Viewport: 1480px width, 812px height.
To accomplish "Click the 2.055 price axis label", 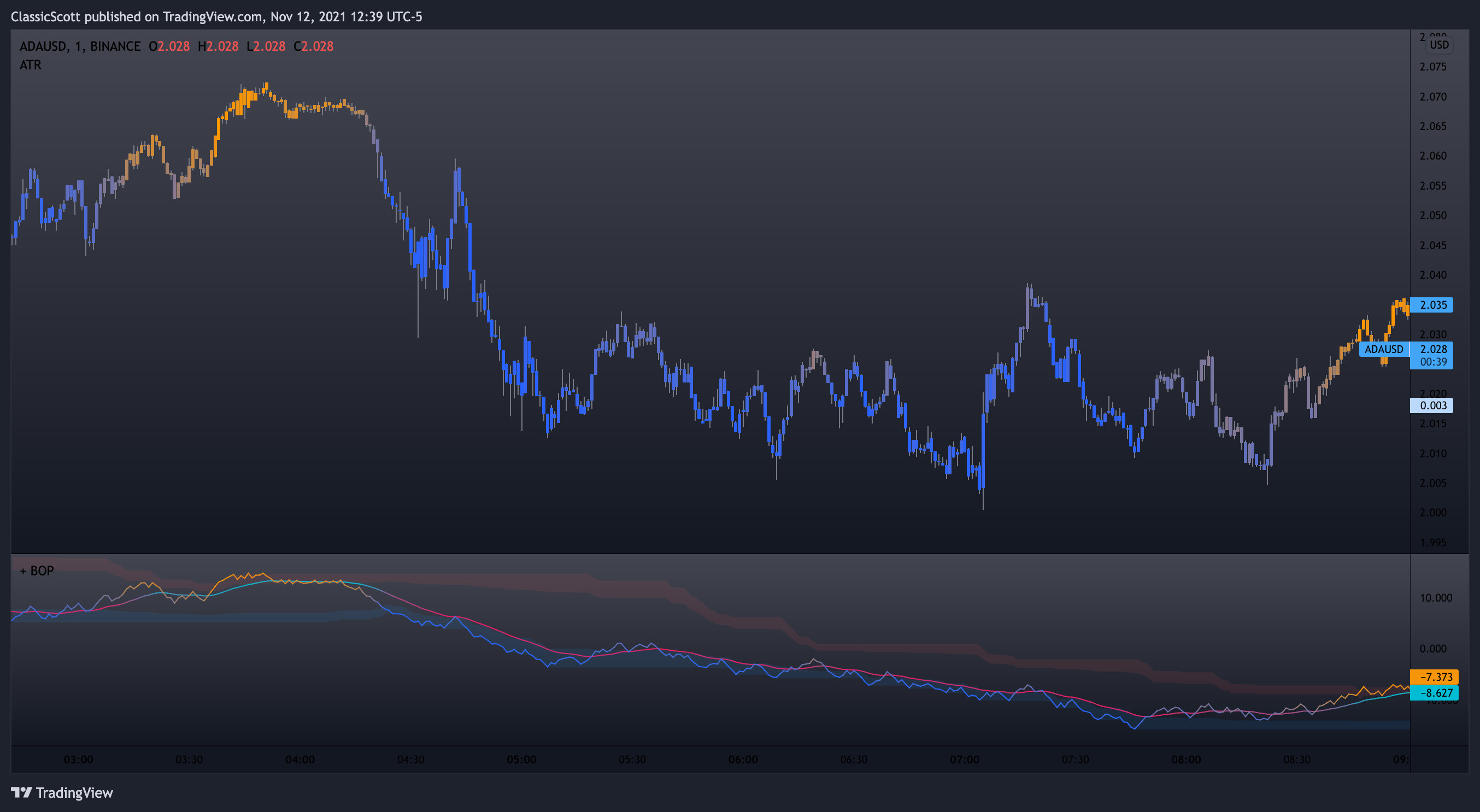I will coord(1433,185).
